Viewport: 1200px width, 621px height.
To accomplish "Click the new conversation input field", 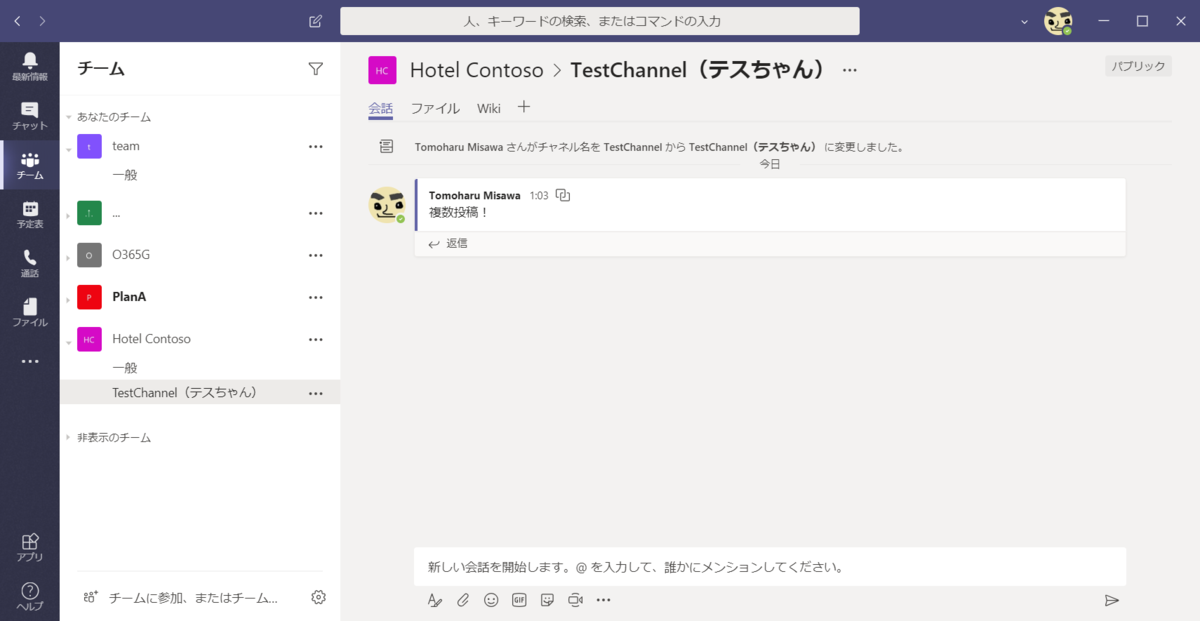I will (x=700, y=566).
